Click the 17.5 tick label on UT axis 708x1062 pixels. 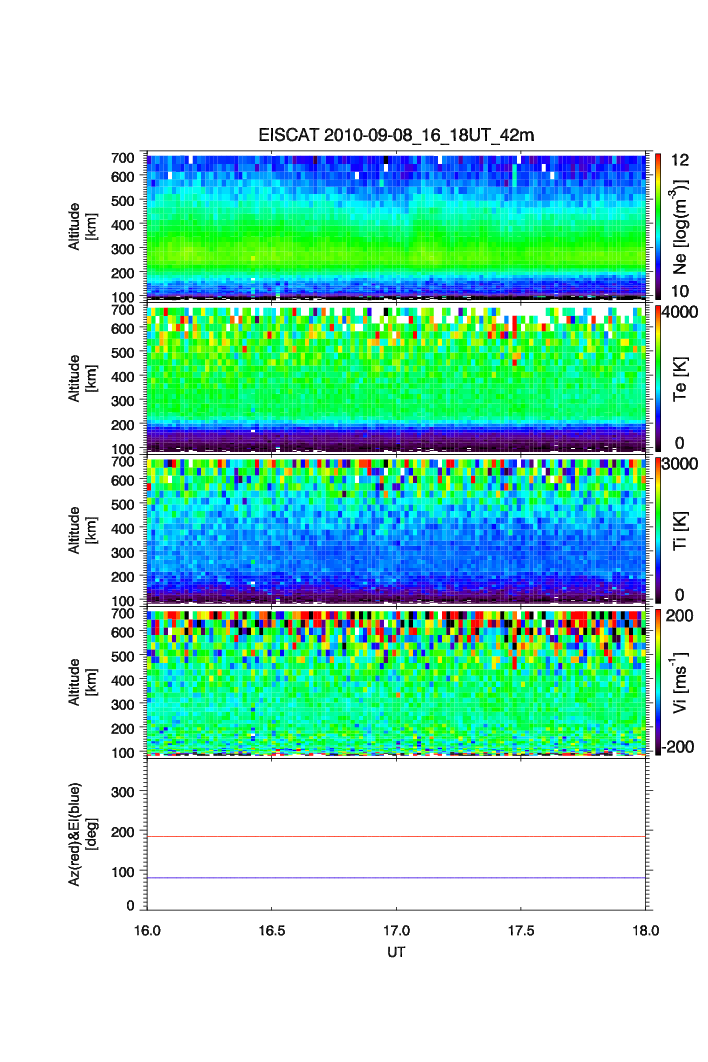[x=521, y=930]
